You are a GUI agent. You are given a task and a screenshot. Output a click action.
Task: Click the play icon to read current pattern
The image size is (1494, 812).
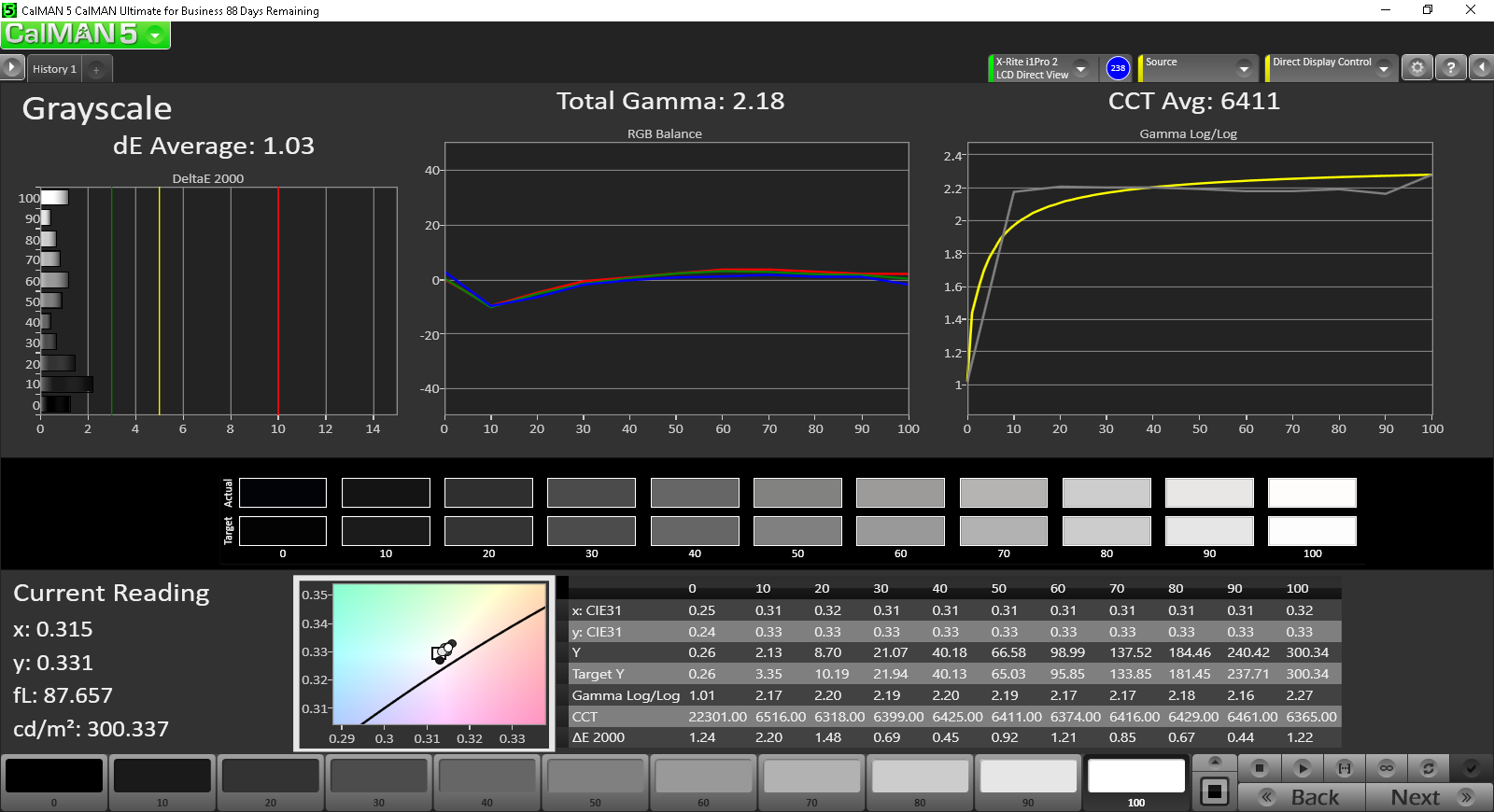[x=1302, y=768]
